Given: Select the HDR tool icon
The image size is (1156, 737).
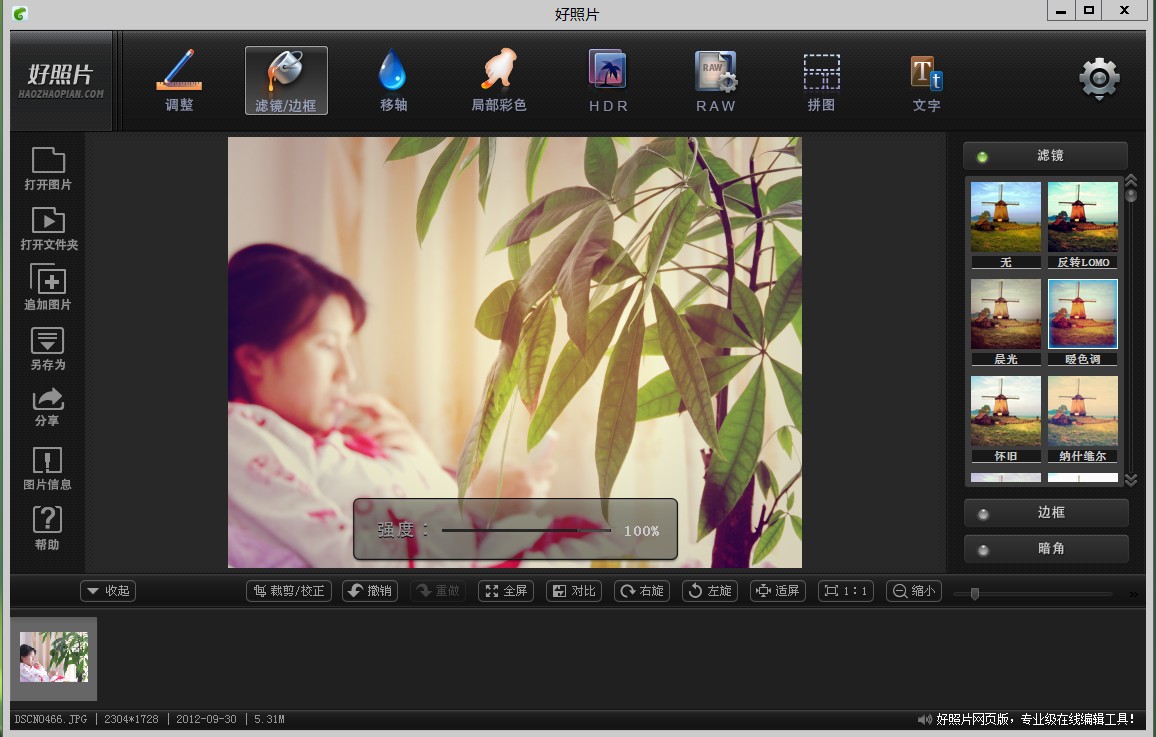Looking at the screenshot, I should tap(608, 80).
